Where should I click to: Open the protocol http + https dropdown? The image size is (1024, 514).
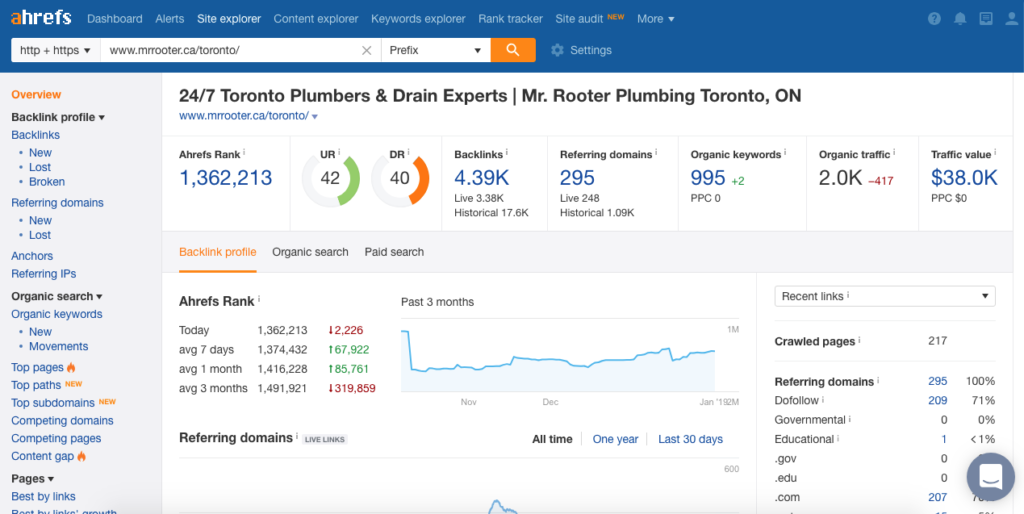(56, 50)
